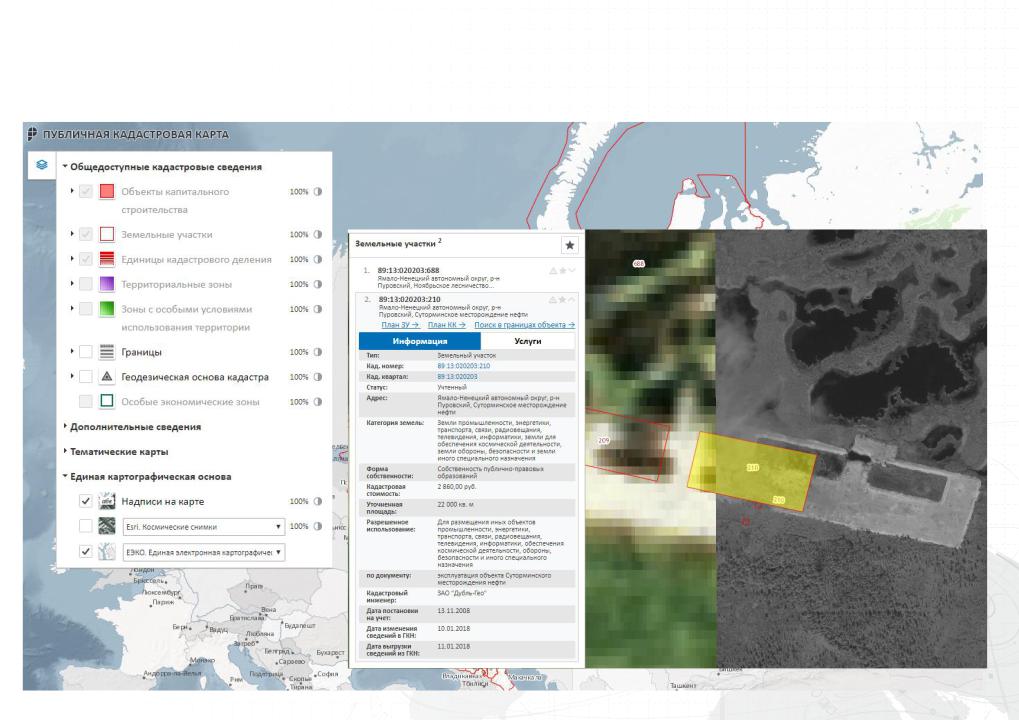Screen dimensions: 1019x720
Task: Uncheck the ЕЭКО basemap checkbox
Action: pos(86,552)
